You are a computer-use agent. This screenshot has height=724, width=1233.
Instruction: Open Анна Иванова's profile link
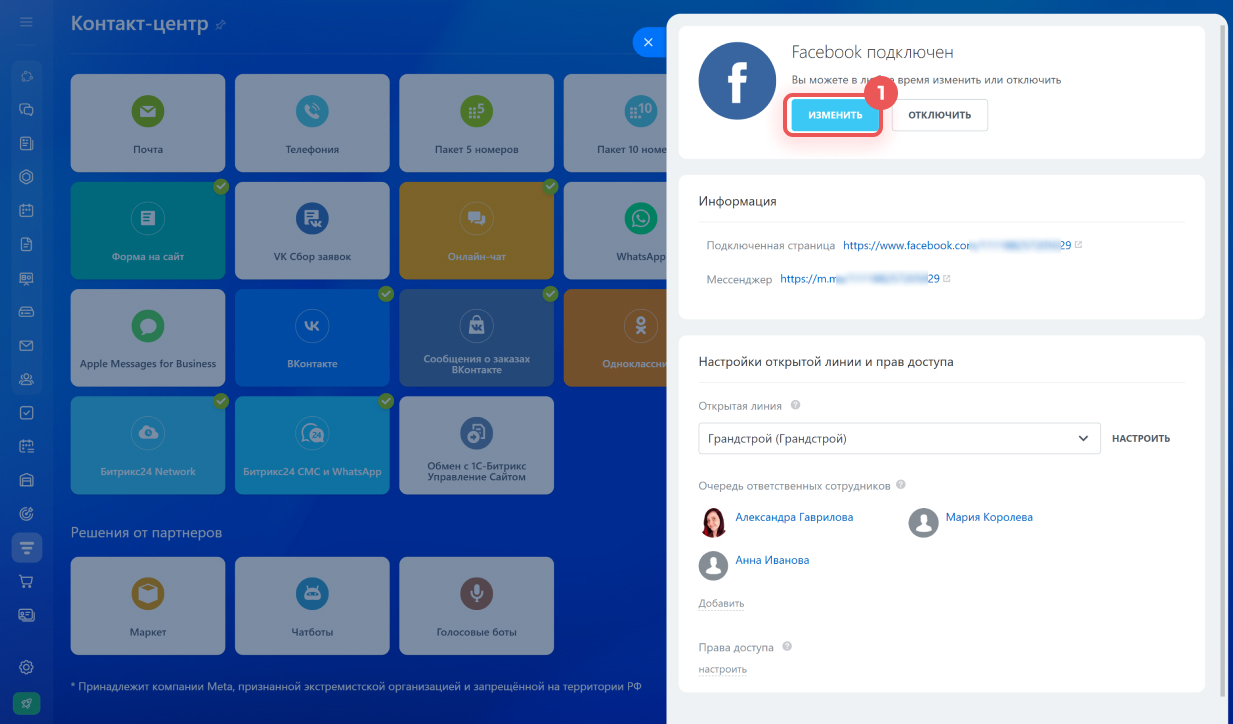pos(772,560)
